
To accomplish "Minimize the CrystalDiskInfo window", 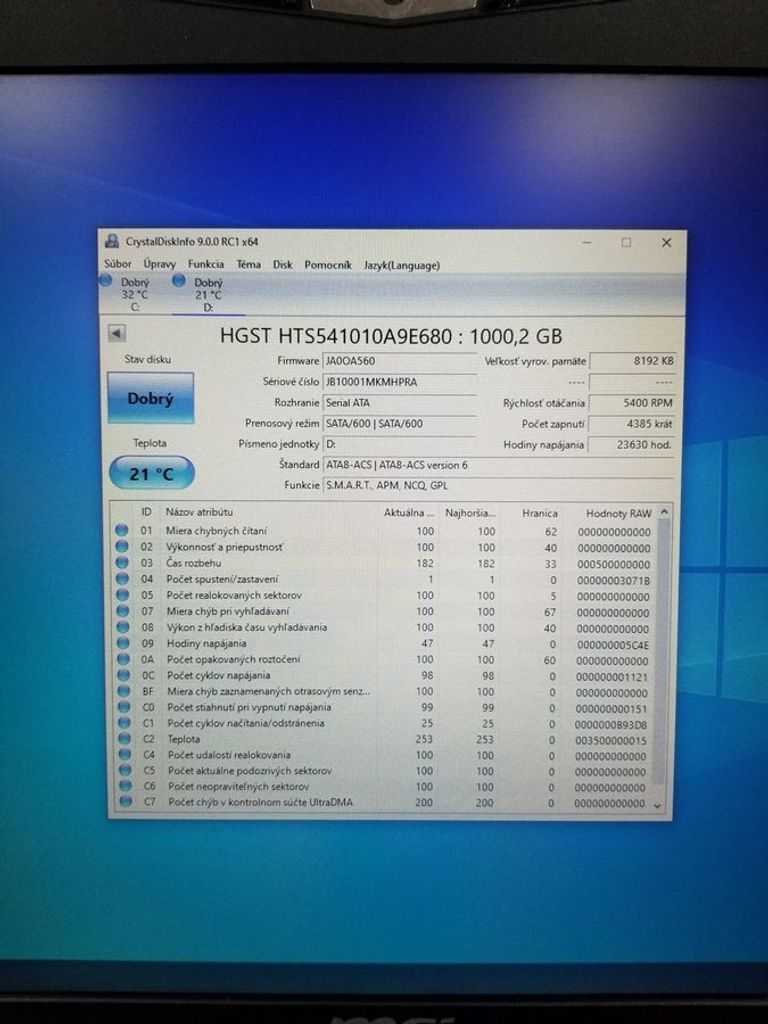I will [586, 242].
